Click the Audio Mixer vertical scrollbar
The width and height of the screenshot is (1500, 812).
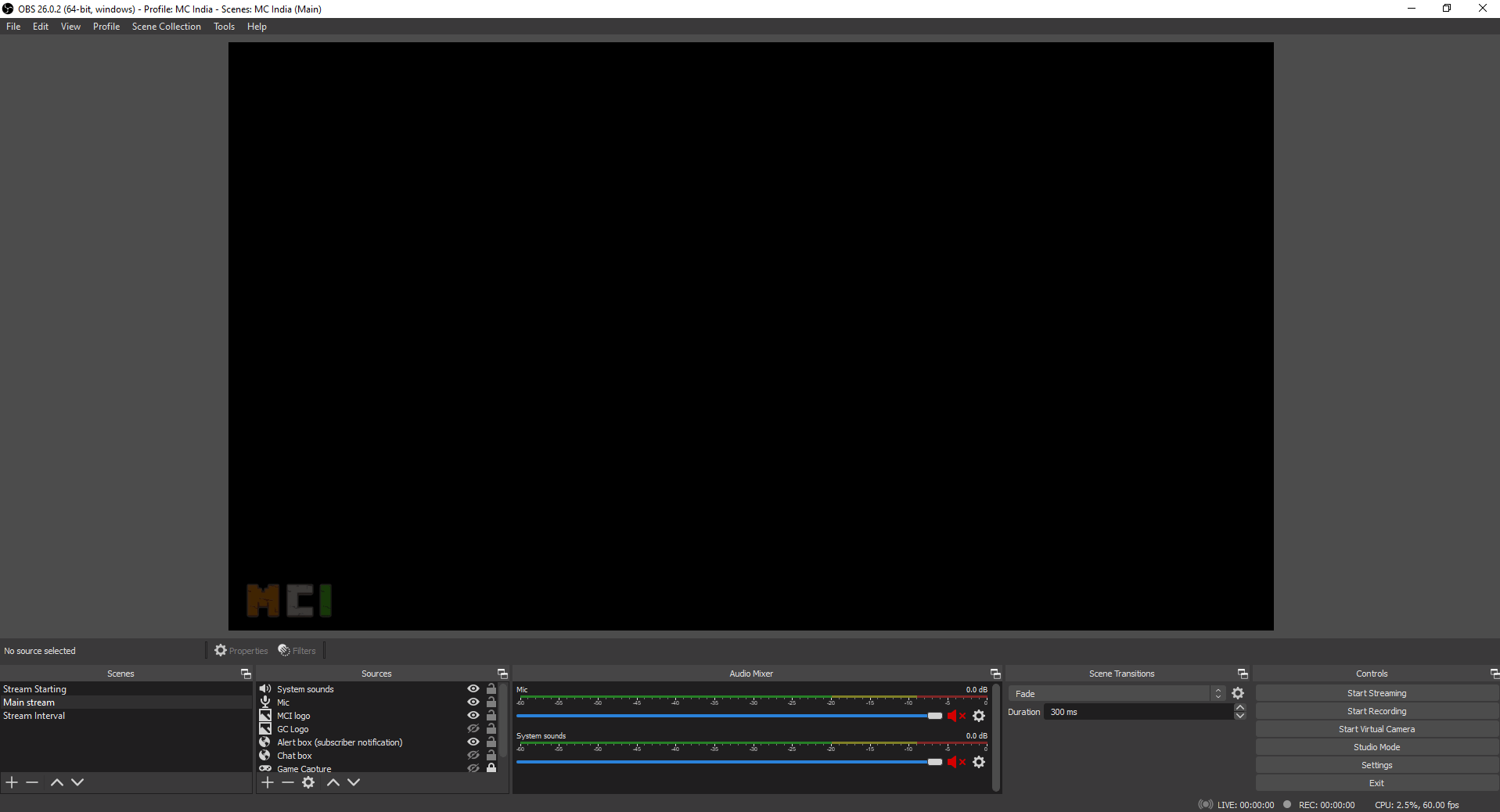(996, 738)
